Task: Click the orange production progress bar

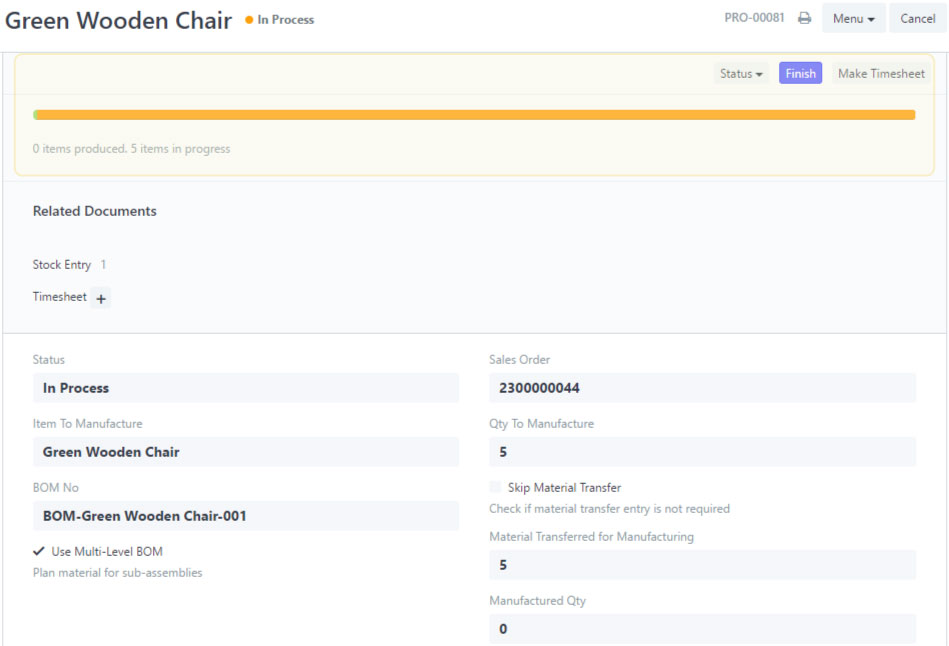Action: [x=474, y=115]
